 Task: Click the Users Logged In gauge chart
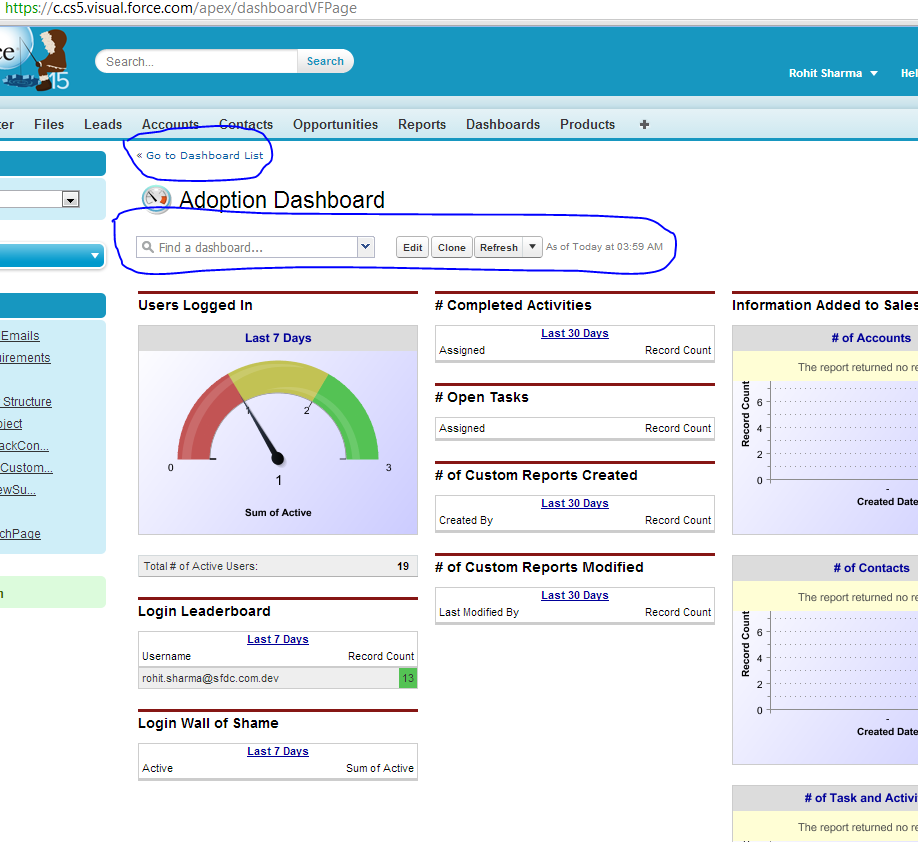click(278, 432)
